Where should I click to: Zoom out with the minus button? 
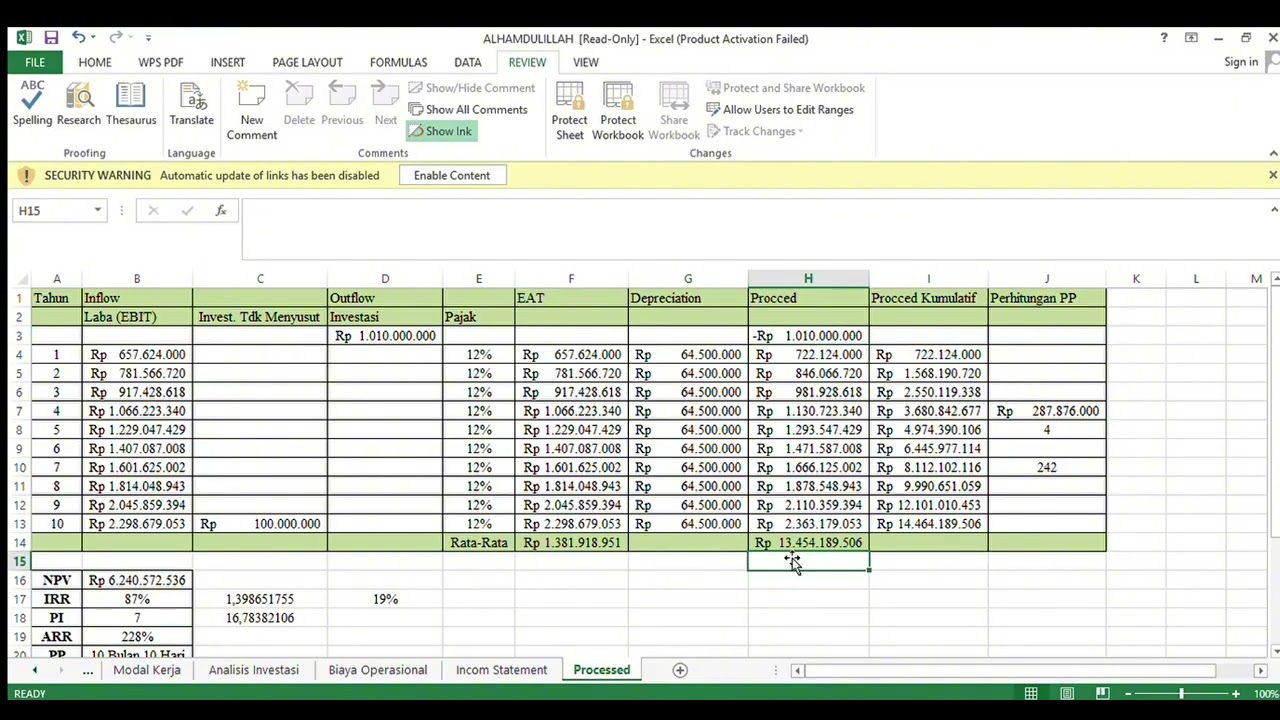coord(1128,693)
